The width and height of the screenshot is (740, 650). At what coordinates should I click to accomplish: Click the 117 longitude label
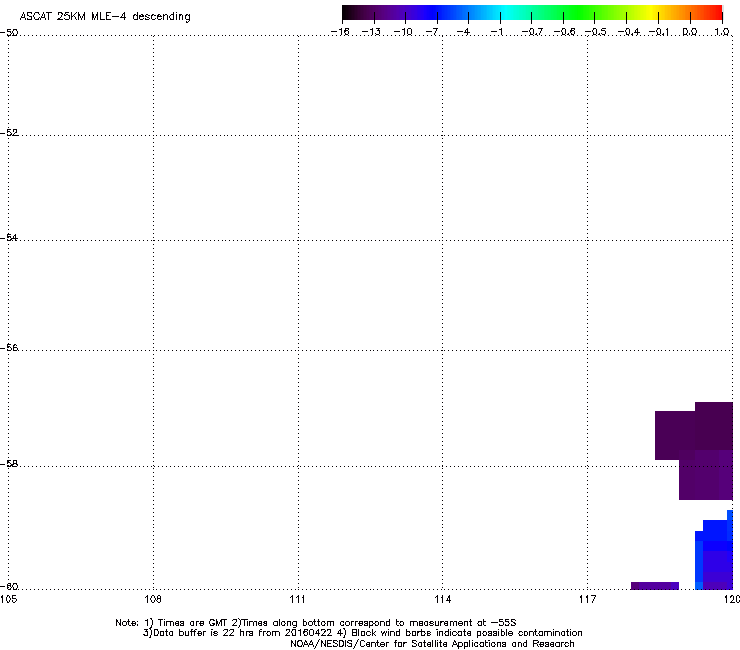[x=588, y=599]
